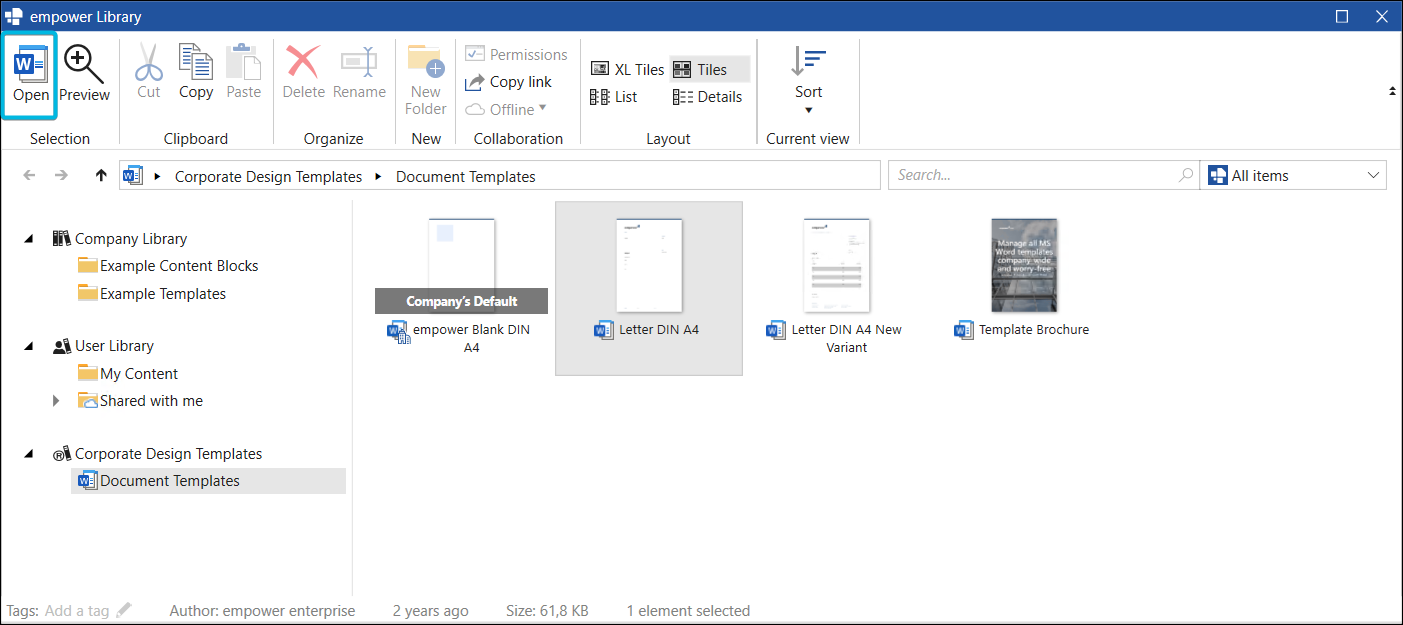Click Copy link
Screen dimensions: 1403x625
pyautogui.click(x=508, y=82)
